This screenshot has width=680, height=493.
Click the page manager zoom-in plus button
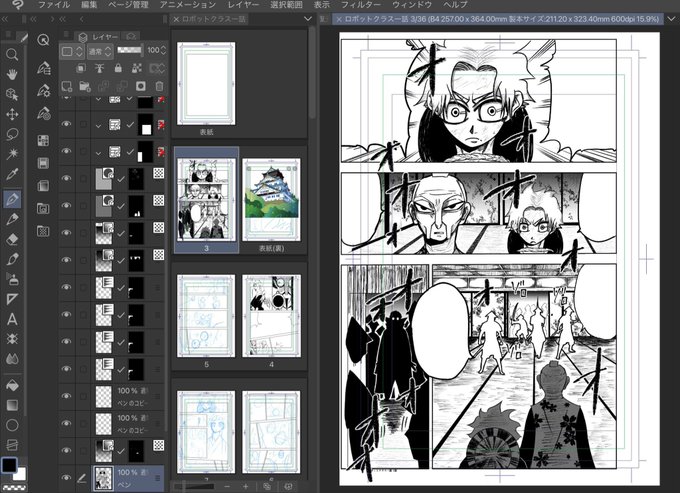[x=245, y=486]
